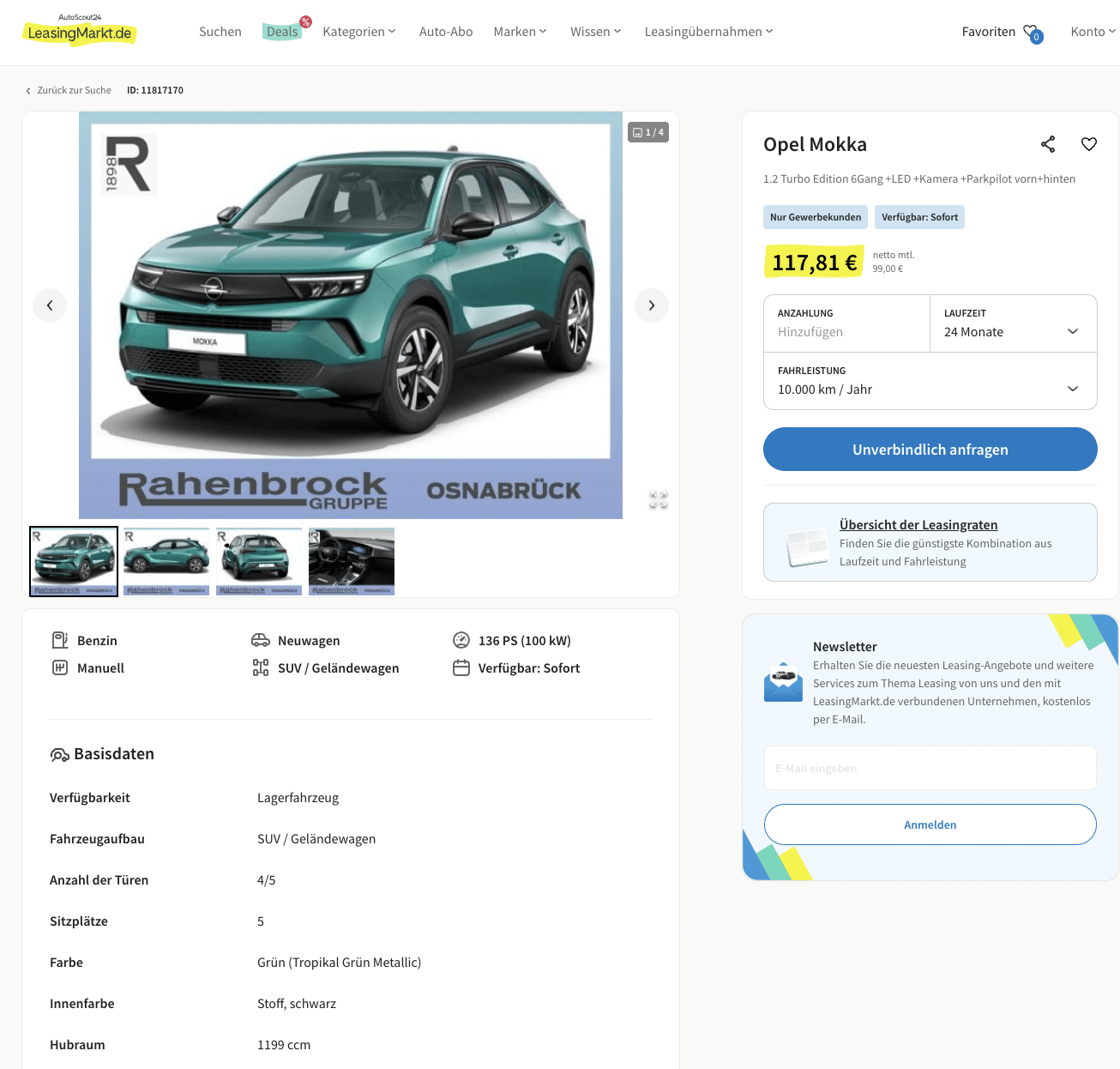The width and height of the screenshot is (1120, 1069).
Task: Click Unverbindlich anfragen button
Action: 930,450
